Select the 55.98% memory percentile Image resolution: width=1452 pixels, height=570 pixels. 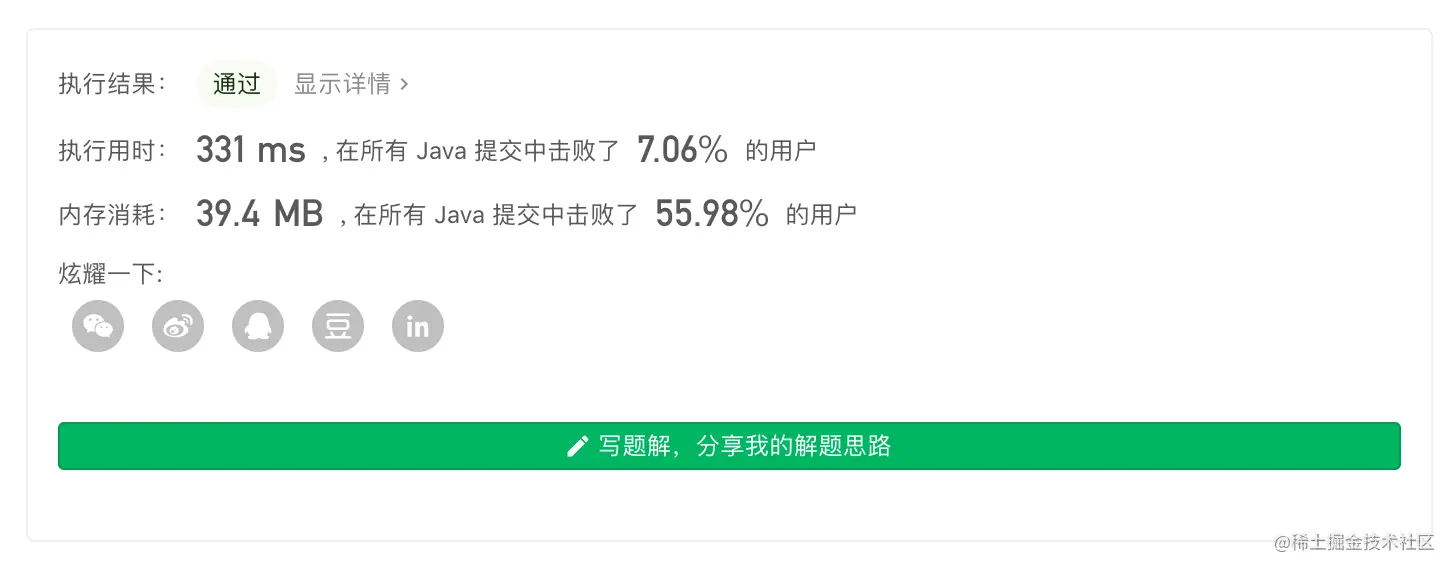tap(712, 213)
